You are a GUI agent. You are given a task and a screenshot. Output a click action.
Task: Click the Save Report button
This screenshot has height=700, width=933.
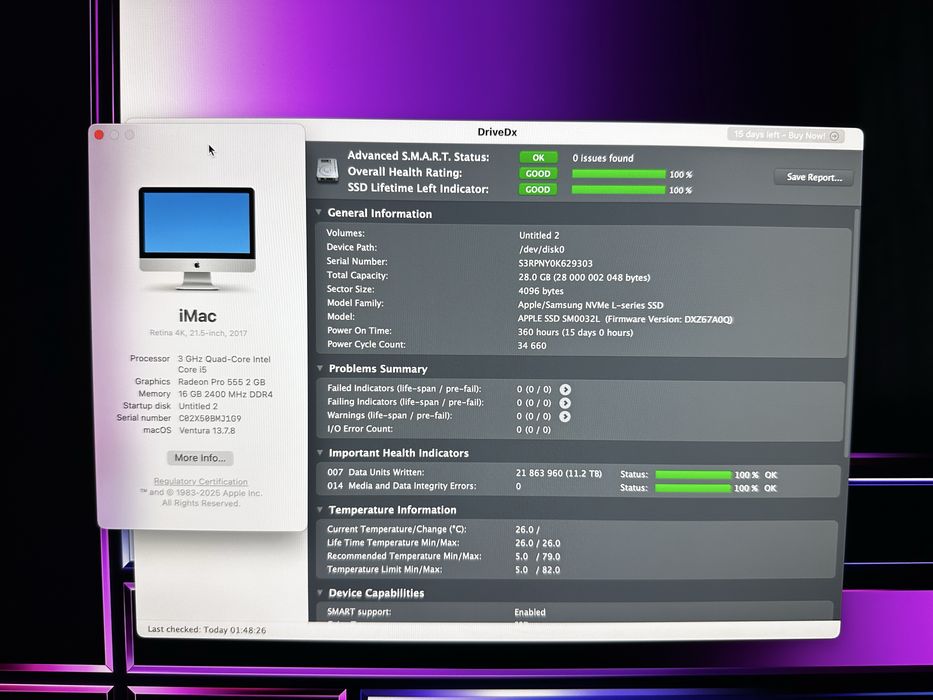click(x=813, y=177)
